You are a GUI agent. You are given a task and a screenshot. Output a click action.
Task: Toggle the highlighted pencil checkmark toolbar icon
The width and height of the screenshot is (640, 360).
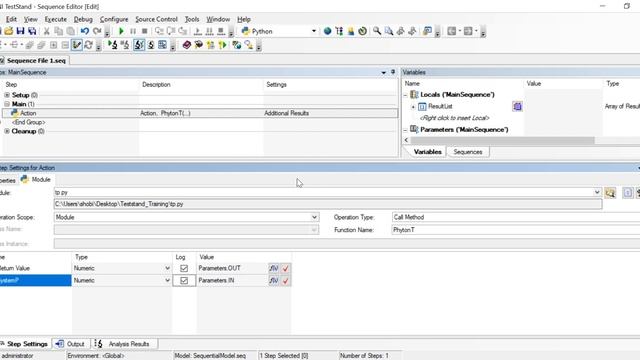[x=77, y=45]
